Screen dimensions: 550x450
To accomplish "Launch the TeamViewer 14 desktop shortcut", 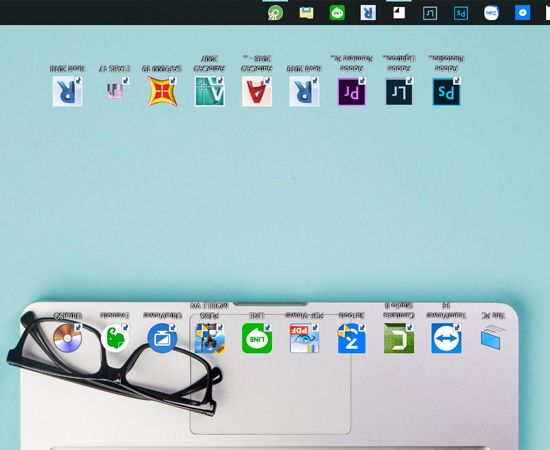I will 446,338.
